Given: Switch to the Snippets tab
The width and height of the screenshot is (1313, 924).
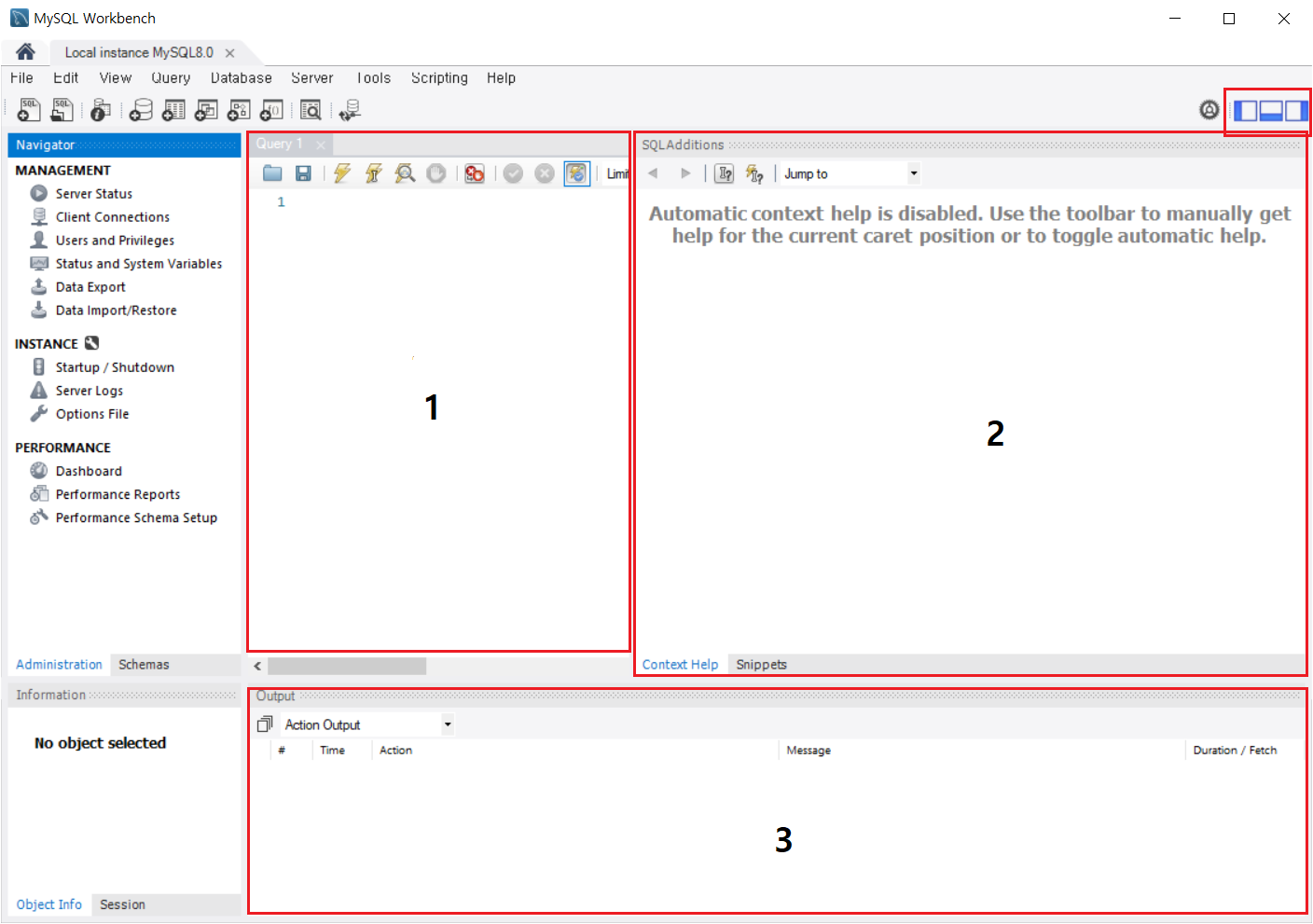Looking at the screenshot, I should pyautogui.click(x=761, y=665).
